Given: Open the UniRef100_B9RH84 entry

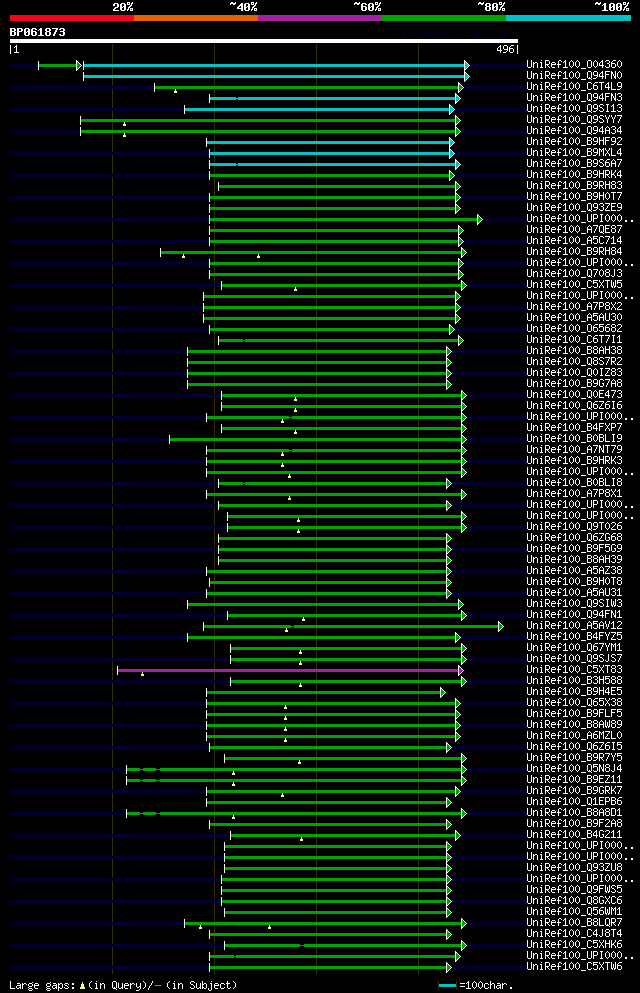Looking at the screenshot, I should (574, 251).
